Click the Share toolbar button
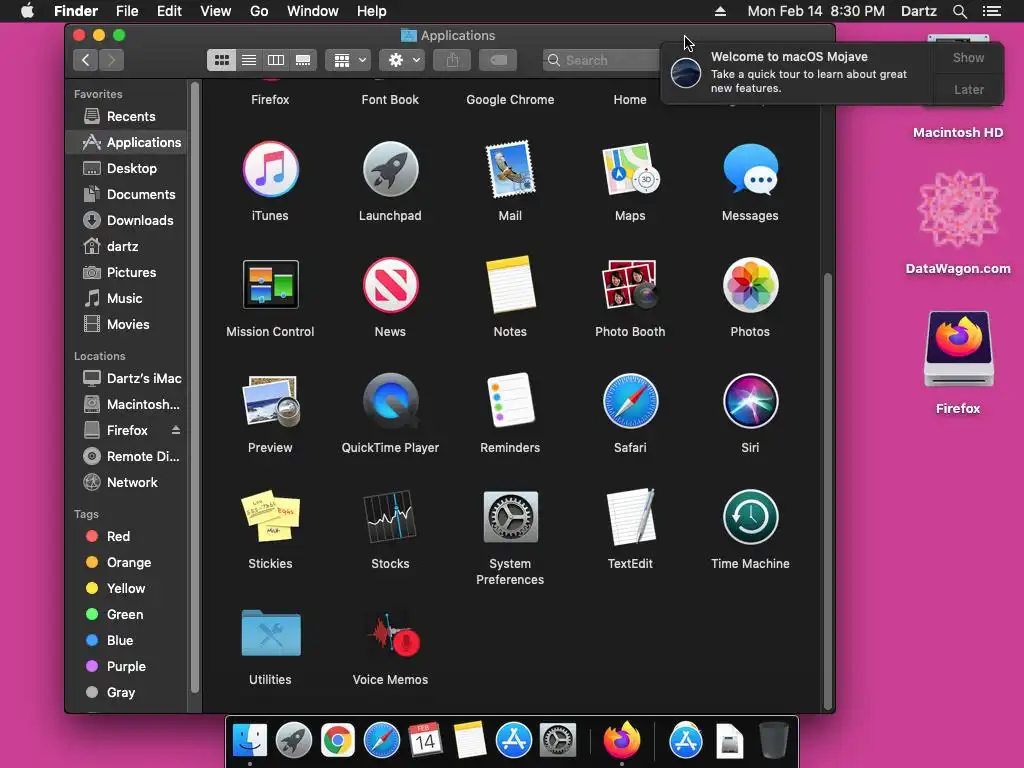The image size is (1024, 768). pyautogui.click(x=452, y=60)
